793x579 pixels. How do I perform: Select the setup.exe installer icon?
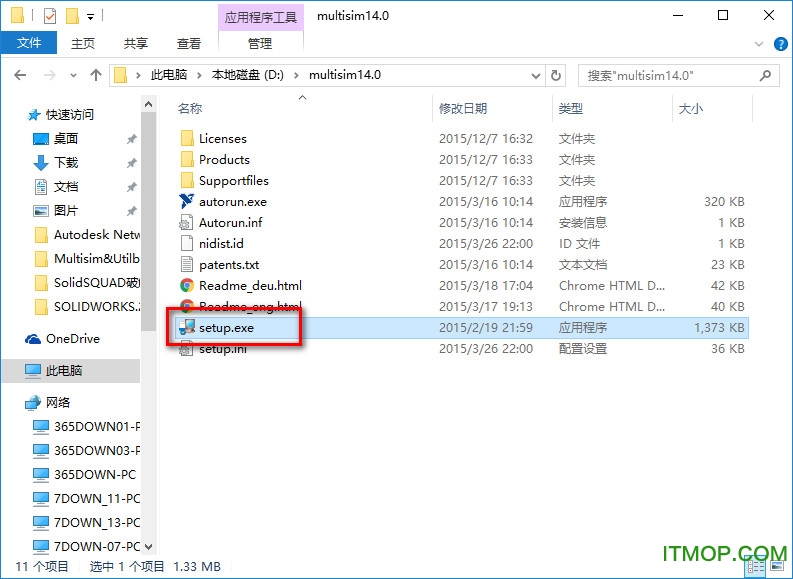click(187, 328)
